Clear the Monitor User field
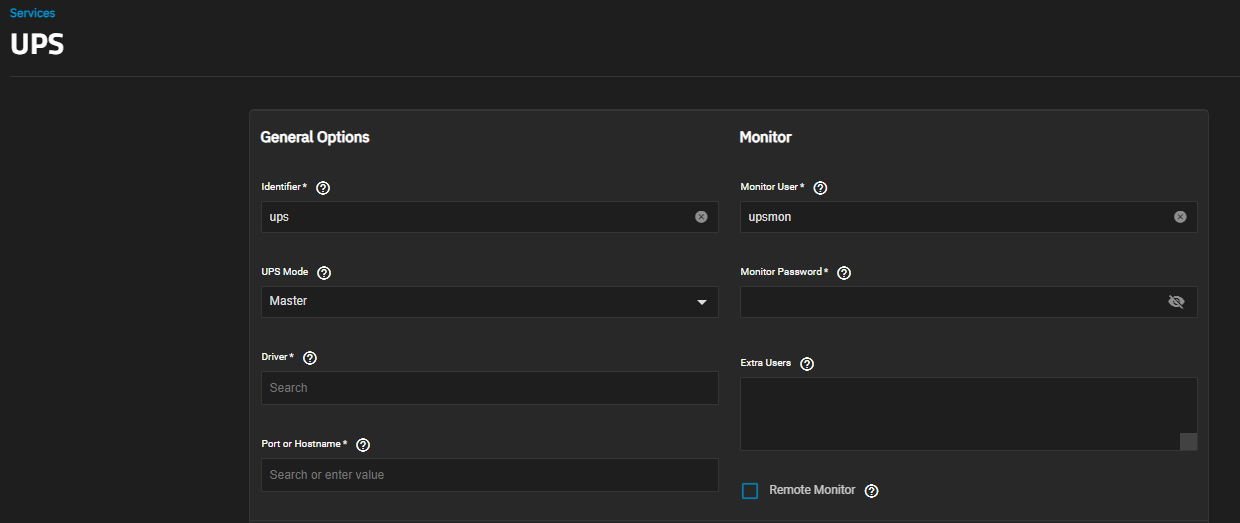Screen dimensions: 1240x523 coord(1180,217)
